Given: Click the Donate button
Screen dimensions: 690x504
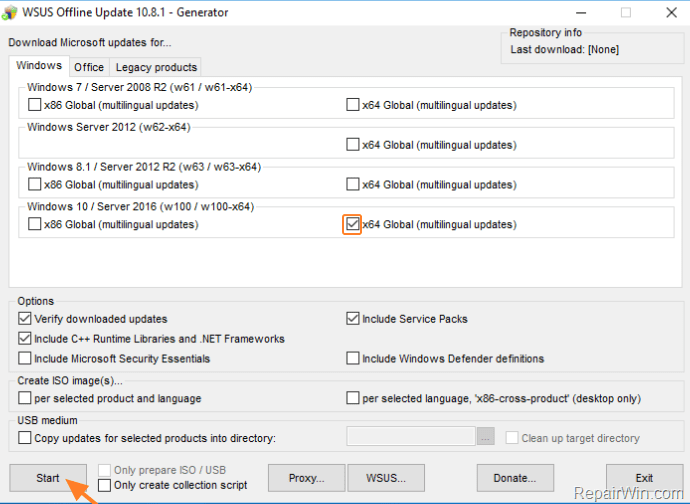Looking at the screenshot, I should click(x=515, y=478).
